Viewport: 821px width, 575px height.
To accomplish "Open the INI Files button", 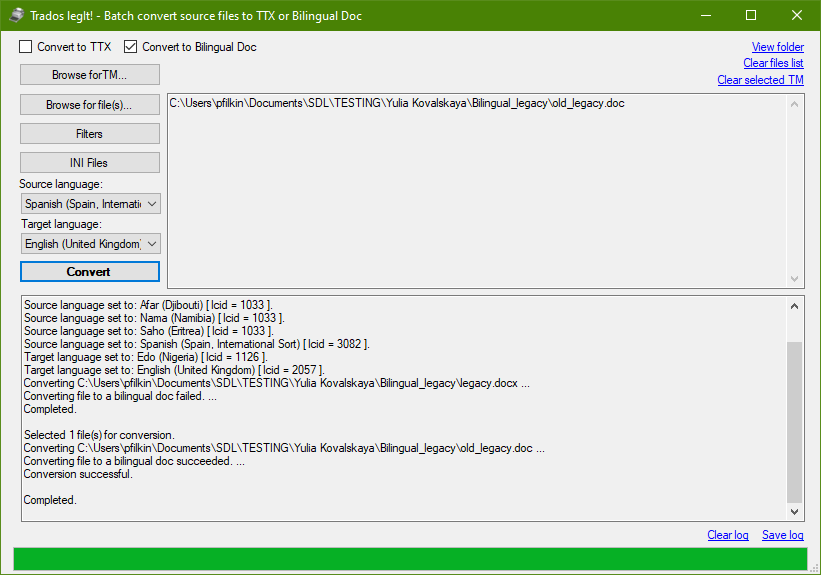I will coord(90,162).
